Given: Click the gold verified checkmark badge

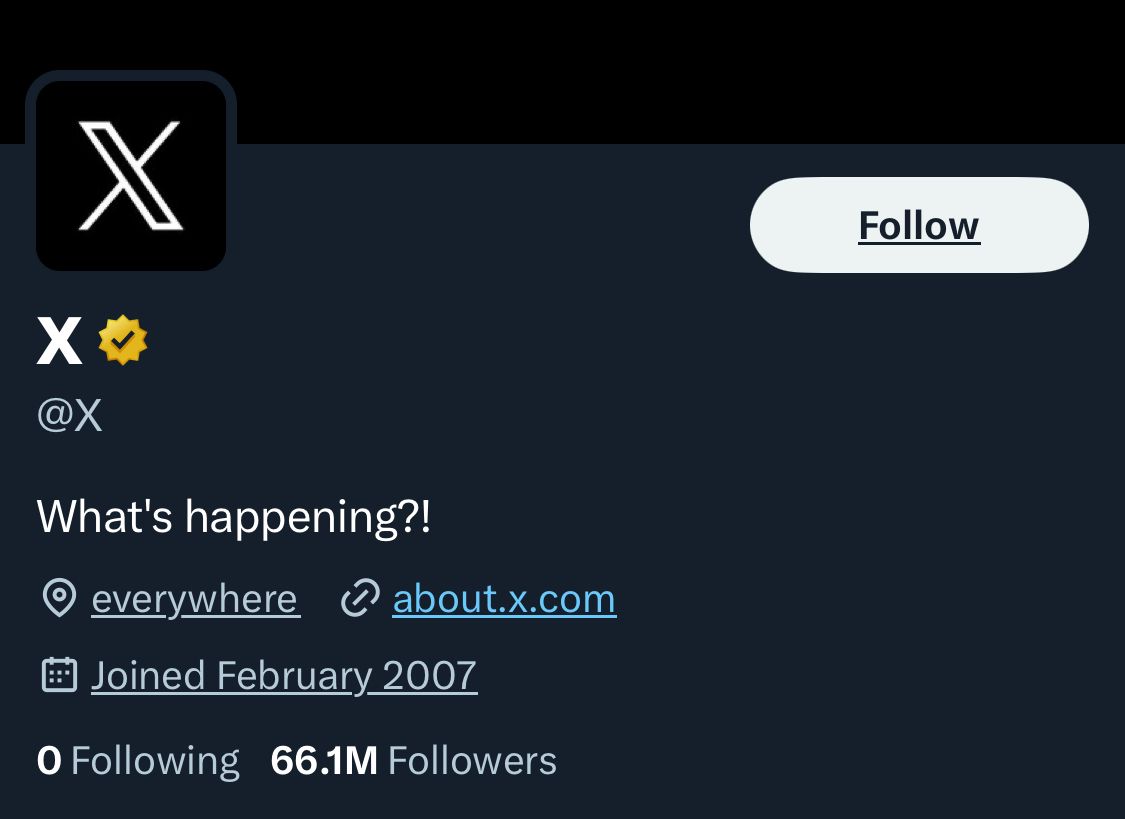Looking at the screenshot, I should (x=122, y=341).
